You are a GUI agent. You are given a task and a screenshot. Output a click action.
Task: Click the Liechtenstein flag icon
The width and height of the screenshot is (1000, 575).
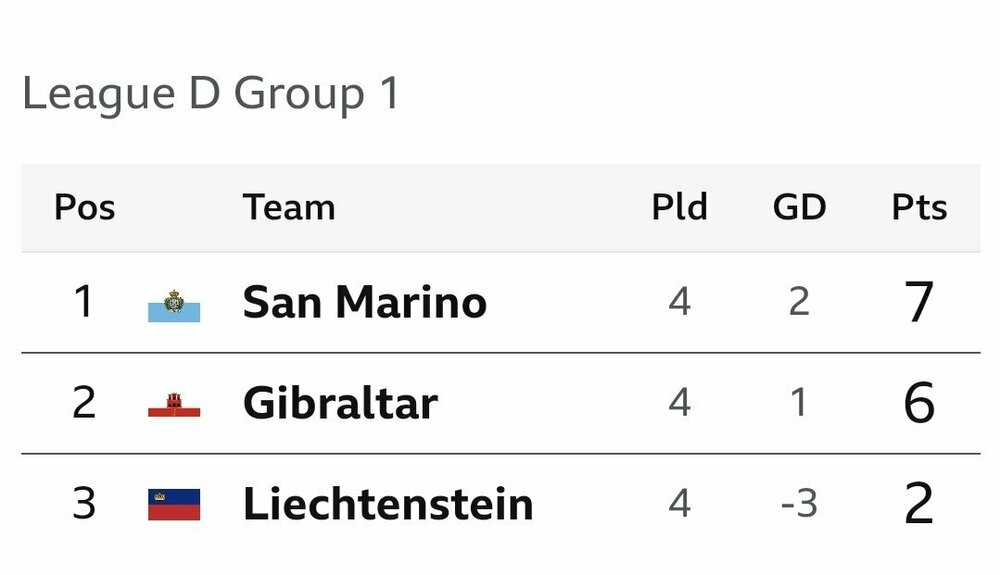click(x=174, y=504)
